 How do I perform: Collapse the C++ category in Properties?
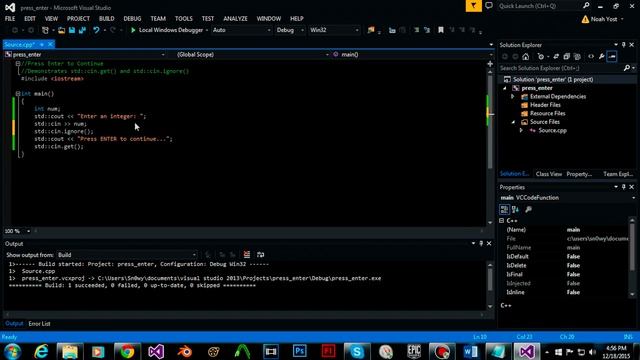(x=502, y=220)
